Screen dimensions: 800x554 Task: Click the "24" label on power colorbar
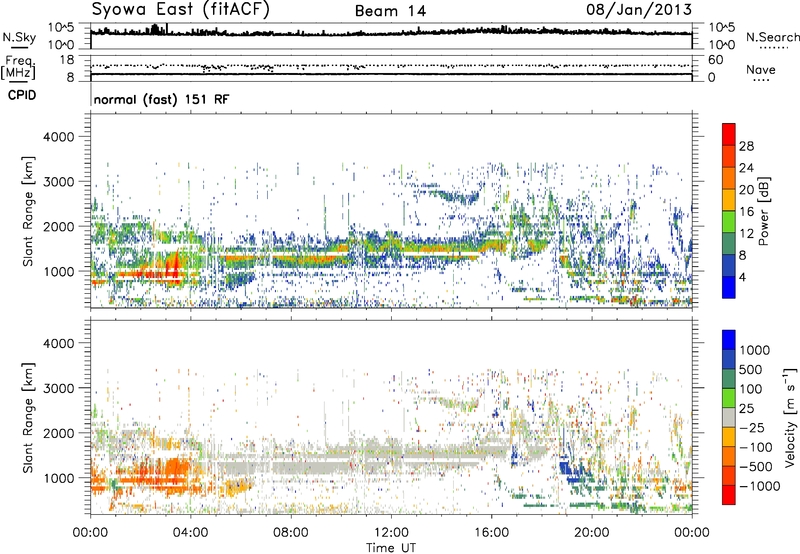click(x=746, y=168)
